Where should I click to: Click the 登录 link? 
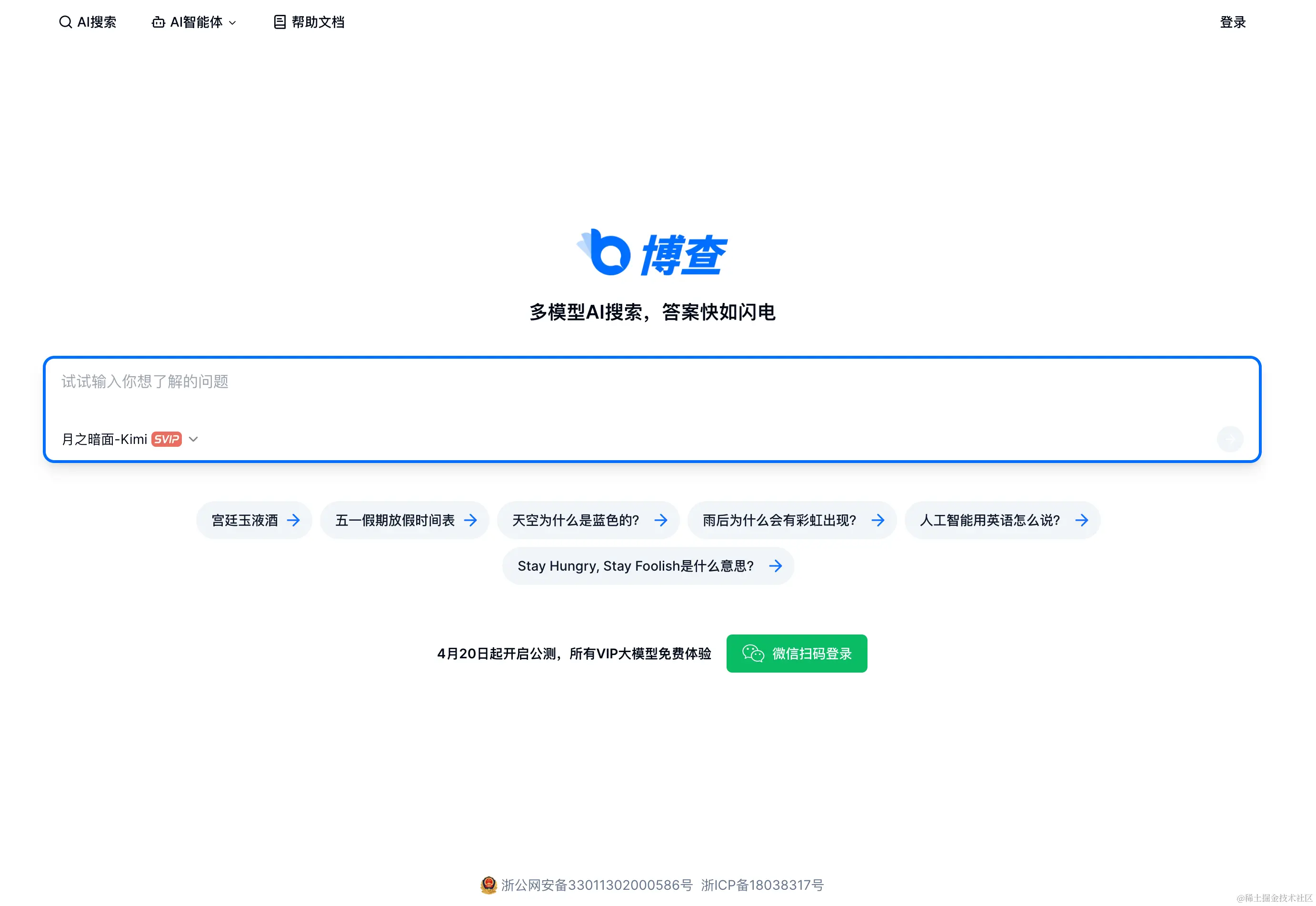tap(1232, 22)
